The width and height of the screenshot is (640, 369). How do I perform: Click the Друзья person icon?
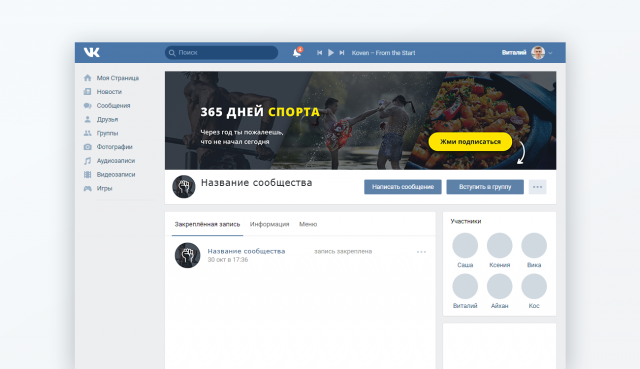coord(87,119)
